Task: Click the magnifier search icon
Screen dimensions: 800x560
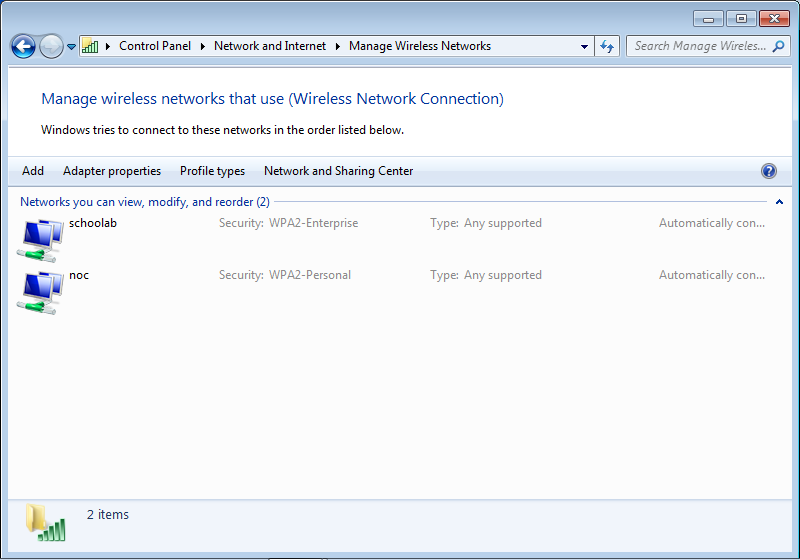Action: (779, 46)
